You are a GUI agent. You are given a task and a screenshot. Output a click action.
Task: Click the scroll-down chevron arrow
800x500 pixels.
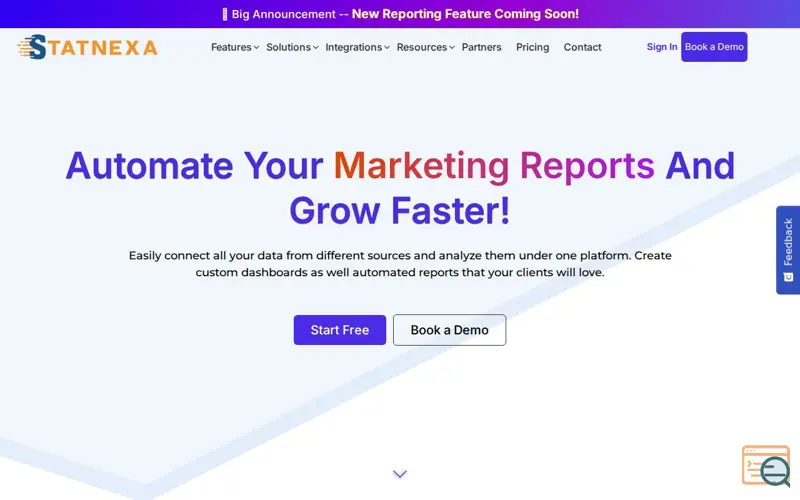coord(400,474)
